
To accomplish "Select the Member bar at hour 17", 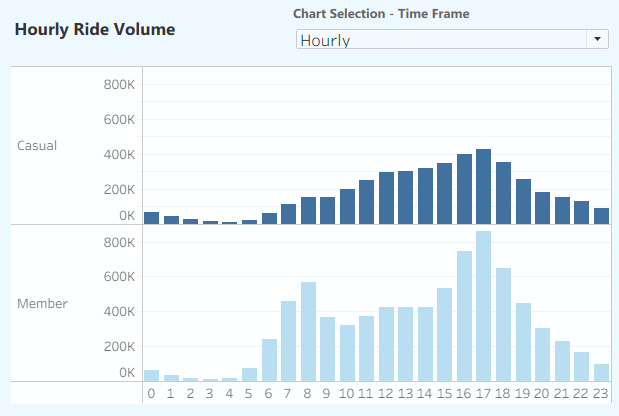I will pyautogui.click(x=484, y=306).
